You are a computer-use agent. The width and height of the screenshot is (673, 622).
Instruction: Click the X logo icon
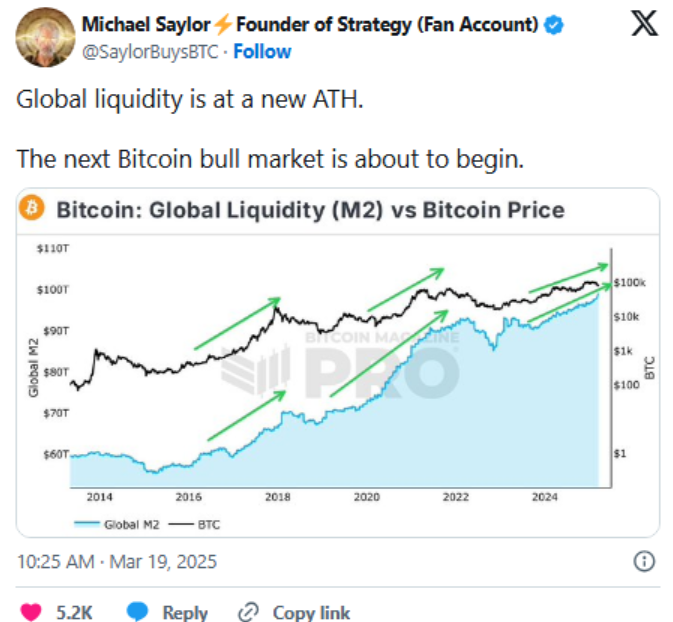pos(644,23)
